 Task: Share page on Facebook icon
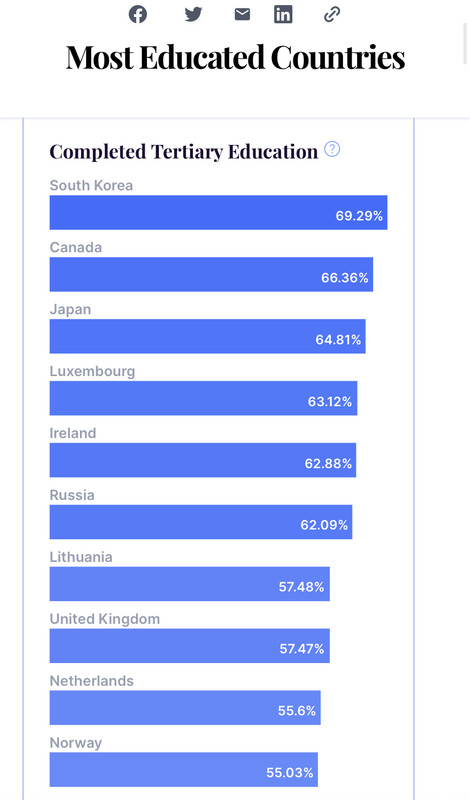pos(138,14)
